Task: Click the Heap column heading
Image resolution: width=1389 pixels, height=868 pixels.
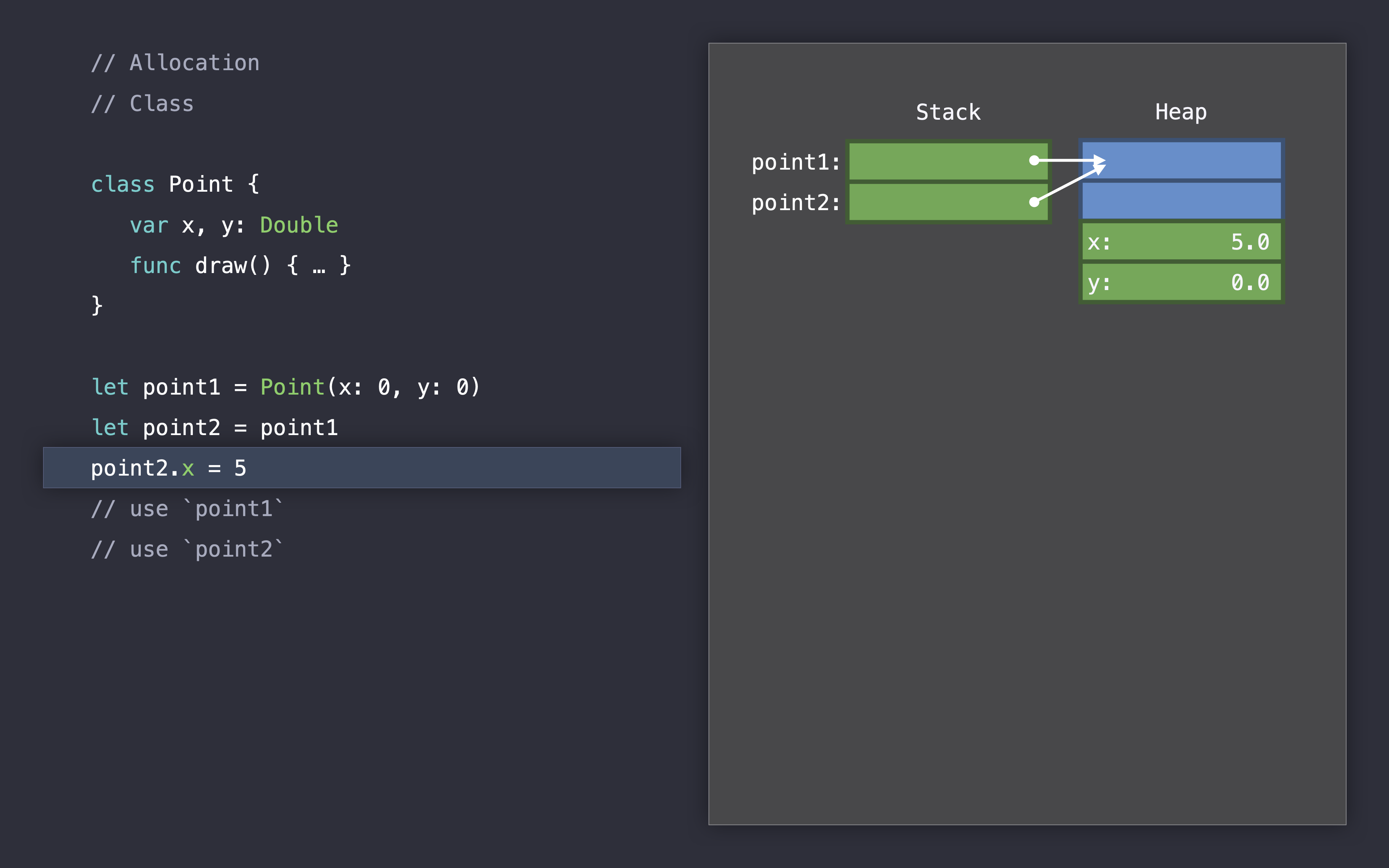Action: point(1181,112)
